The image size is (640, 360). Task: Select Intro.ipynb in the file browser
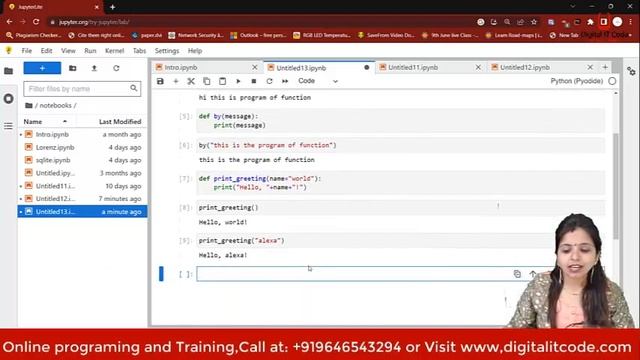[x=82, y=134]
